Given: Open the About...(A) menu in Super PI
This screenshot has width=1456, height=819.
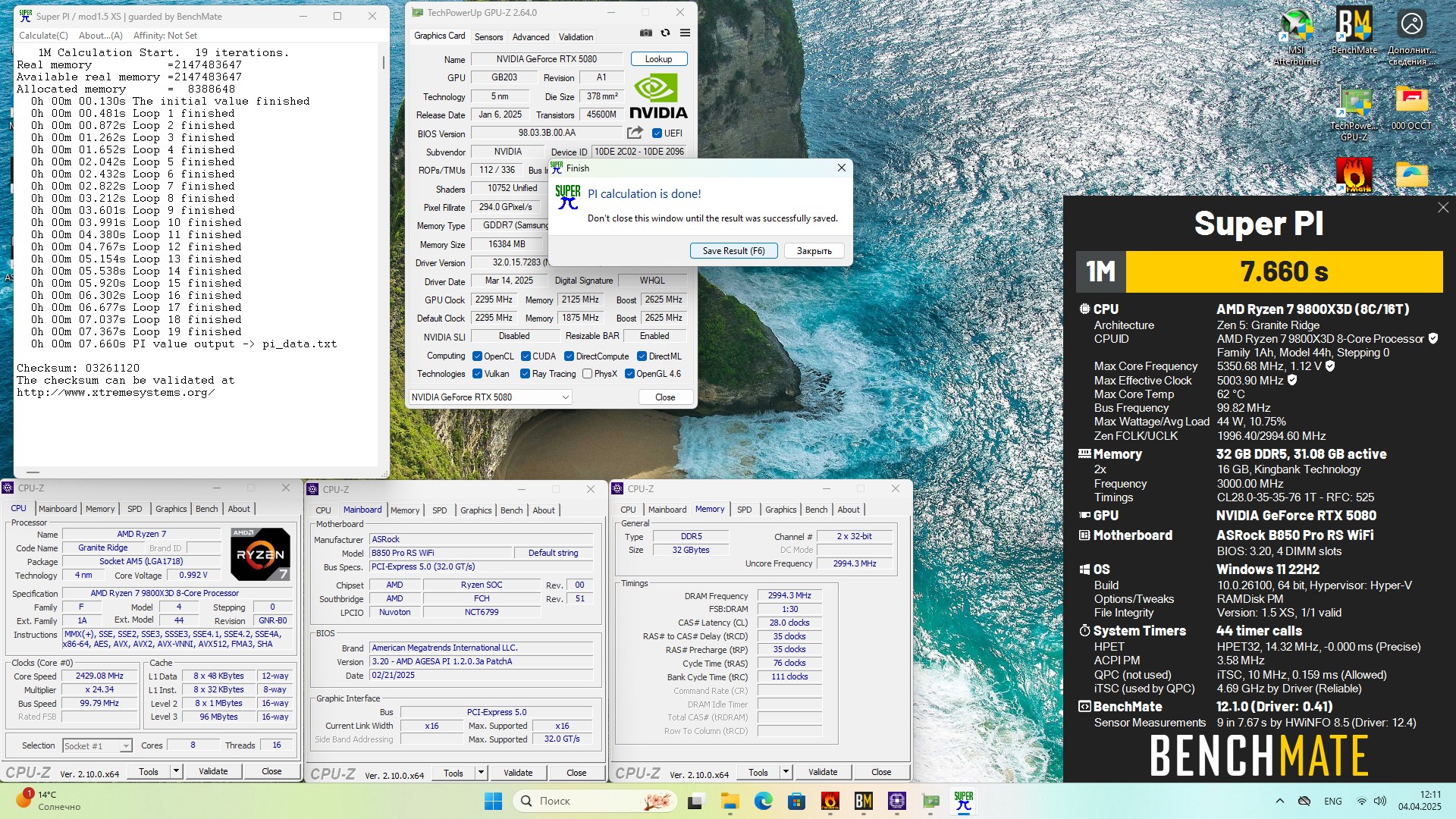Looking at the screenshot, I should pos(101,36).
